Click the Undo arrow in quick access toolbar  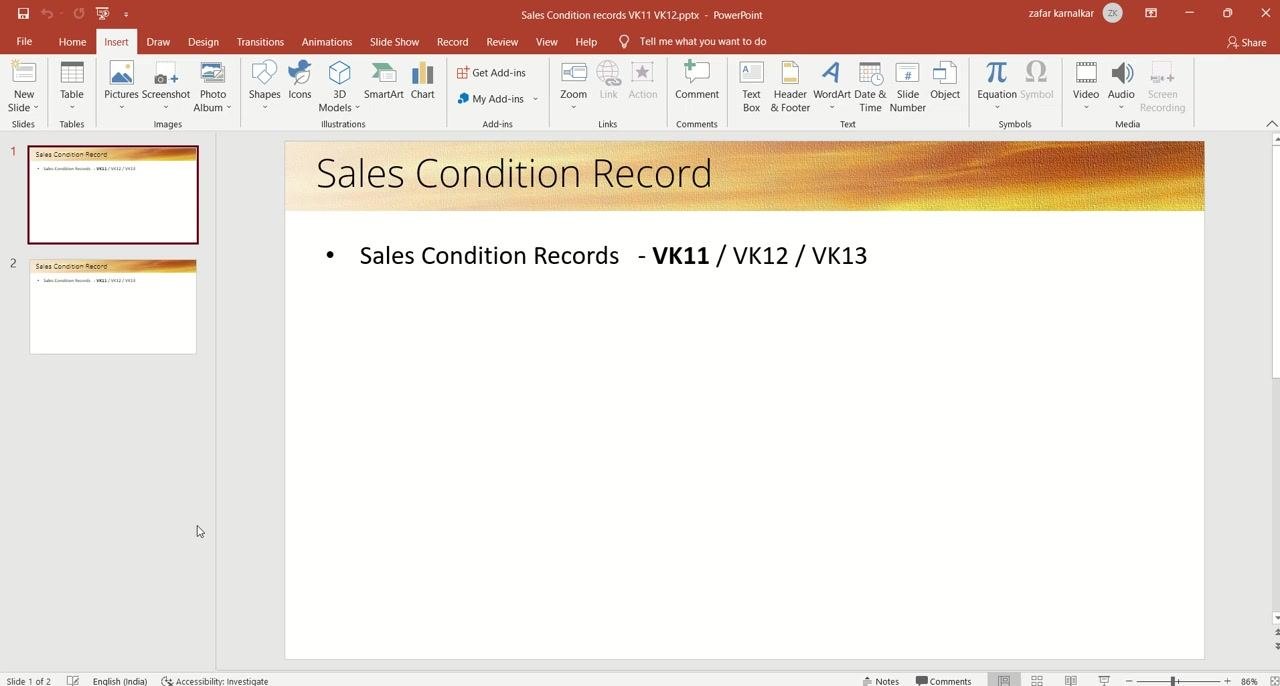[x=46, y=14]
